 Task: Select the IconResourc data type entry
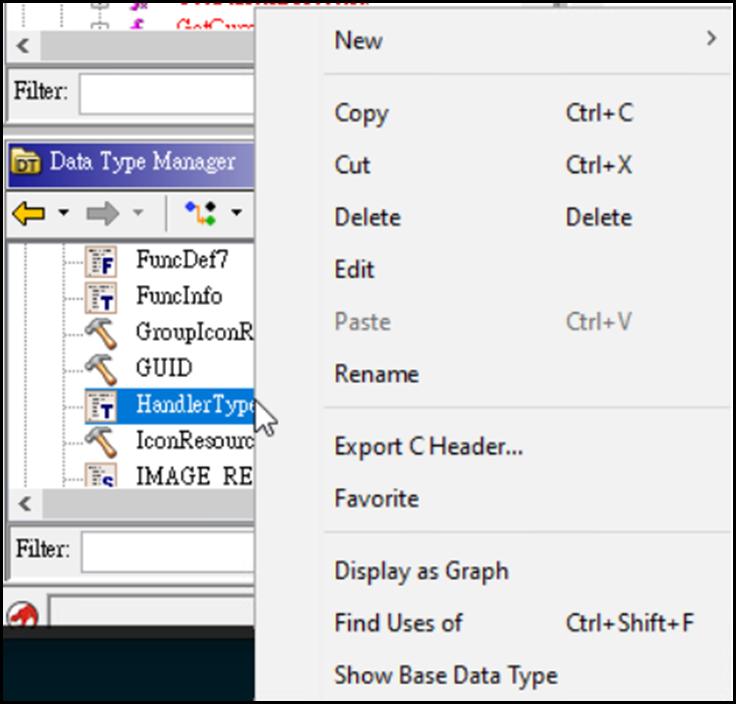point(195,440)
